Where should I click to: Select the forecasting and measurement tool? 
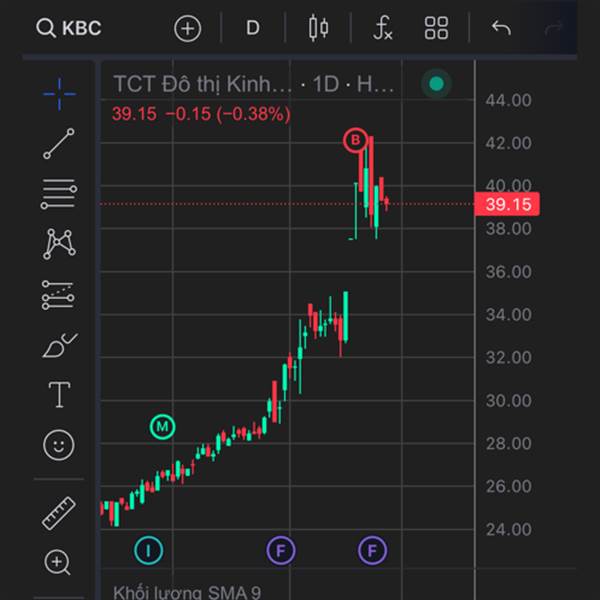(x=58, y=295)
